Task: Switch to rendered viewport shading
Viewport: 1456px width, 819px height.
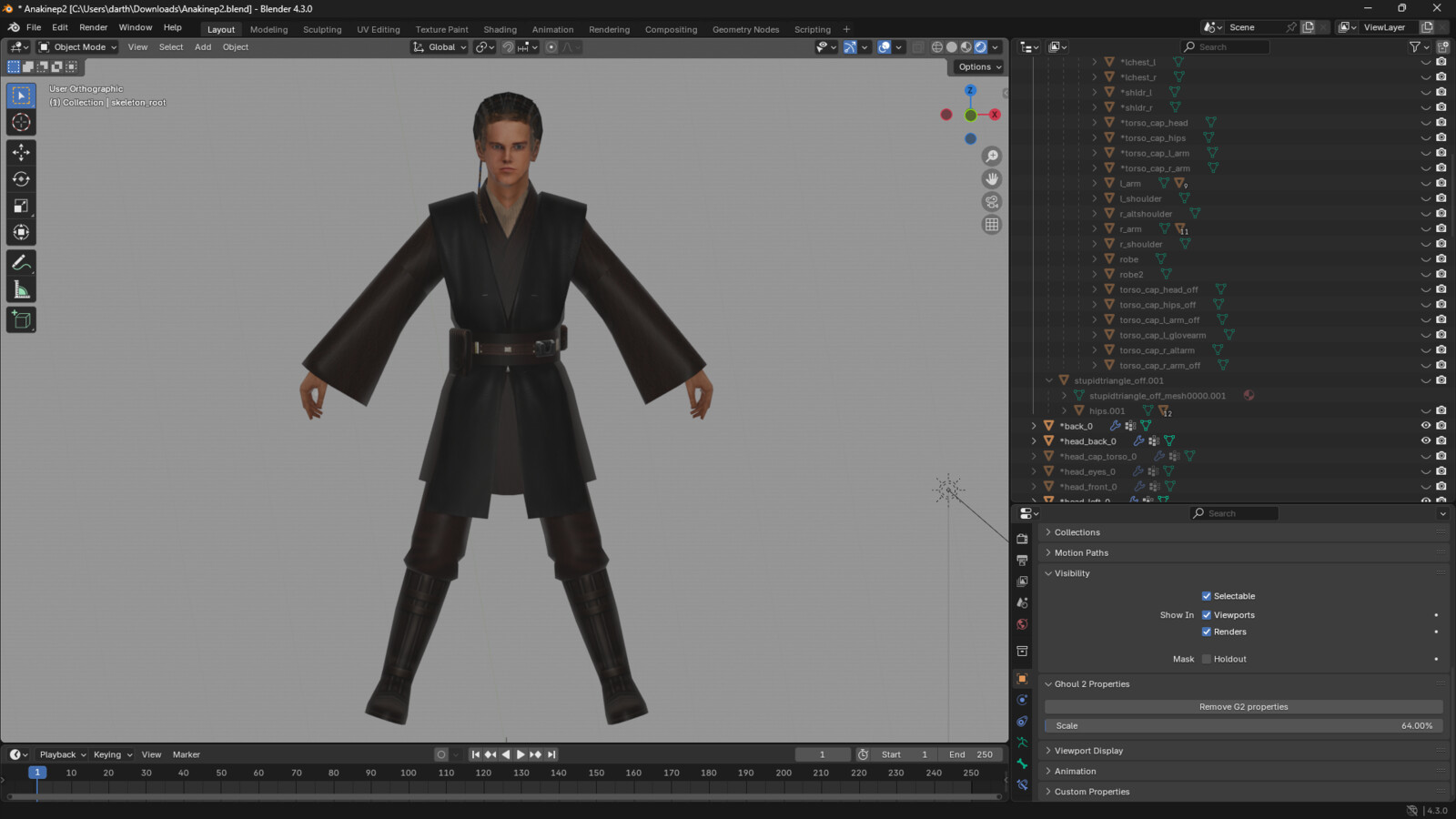Action: (980, 47)
